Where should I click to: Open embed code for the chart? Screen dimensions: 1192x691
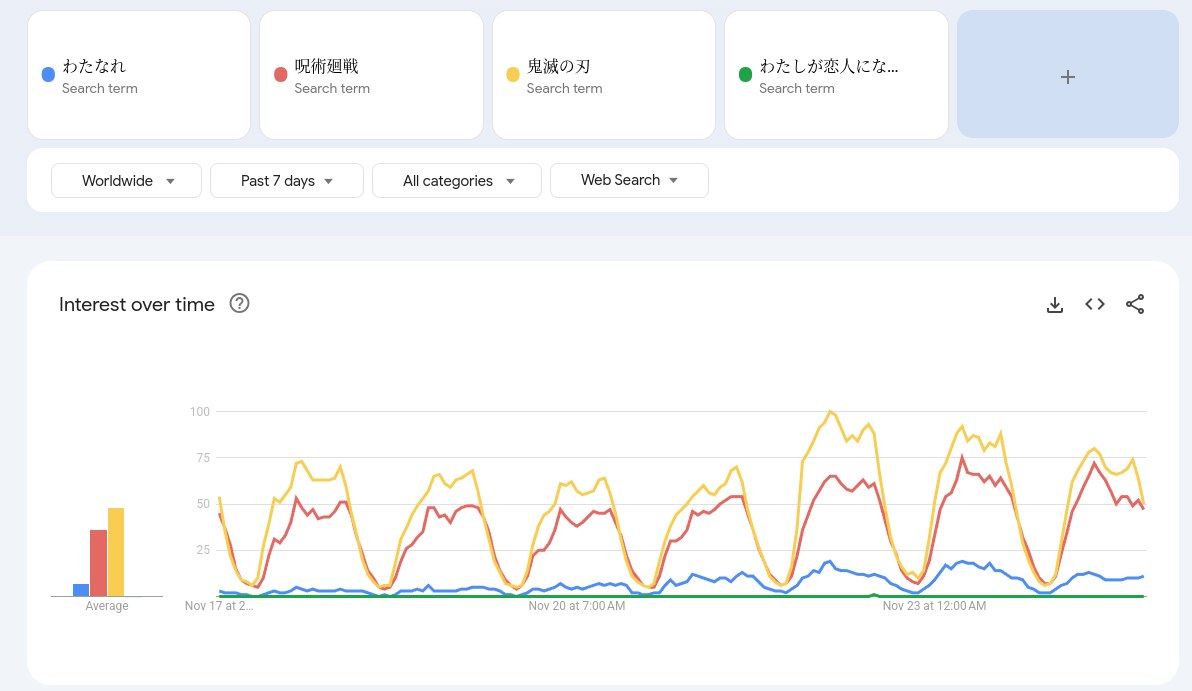click(1095, 304)
